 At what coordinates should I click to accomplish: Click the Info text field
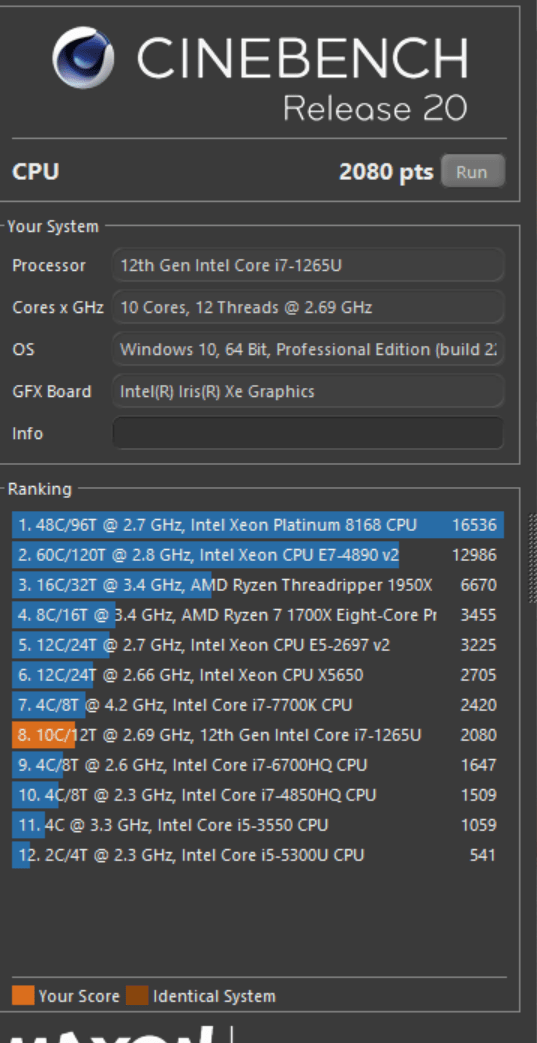[x=308, y=433]
